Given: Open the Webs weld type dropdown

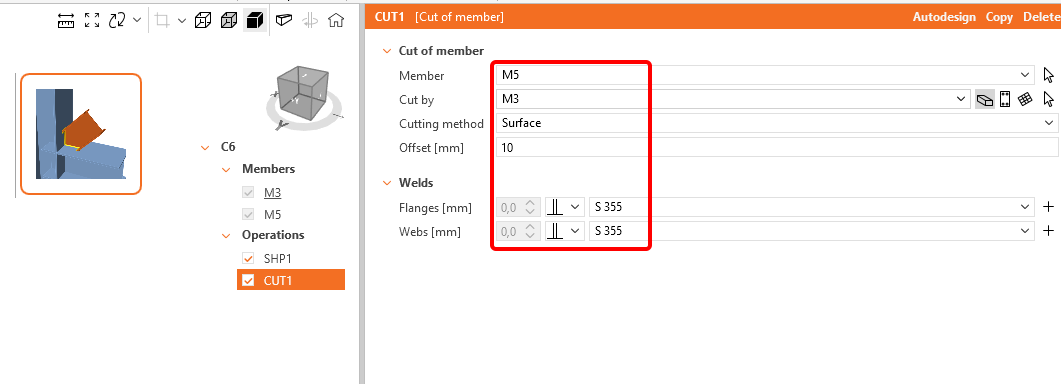Looking at the screenshot, I should pyautogui.click(x=565, y=231).
